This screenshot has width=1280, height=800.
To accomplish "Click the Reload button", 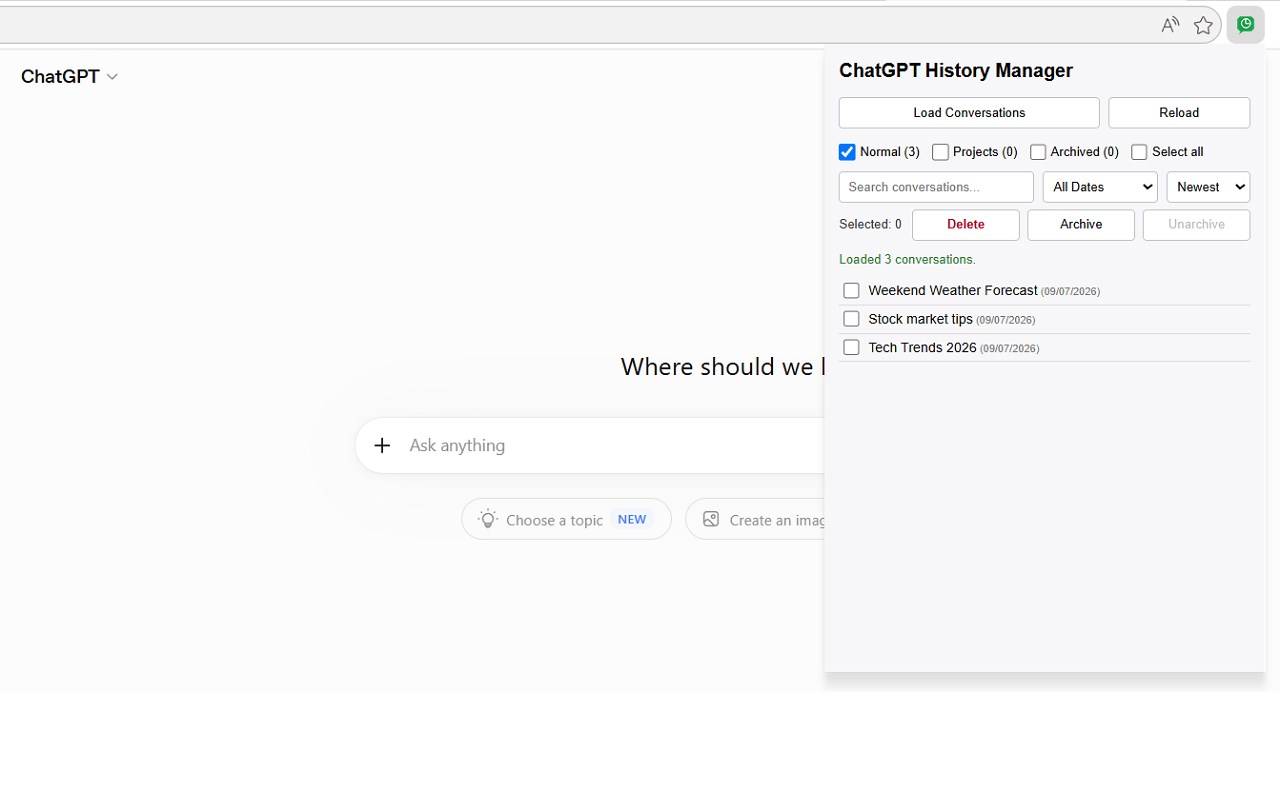I will pos(1179,113).
